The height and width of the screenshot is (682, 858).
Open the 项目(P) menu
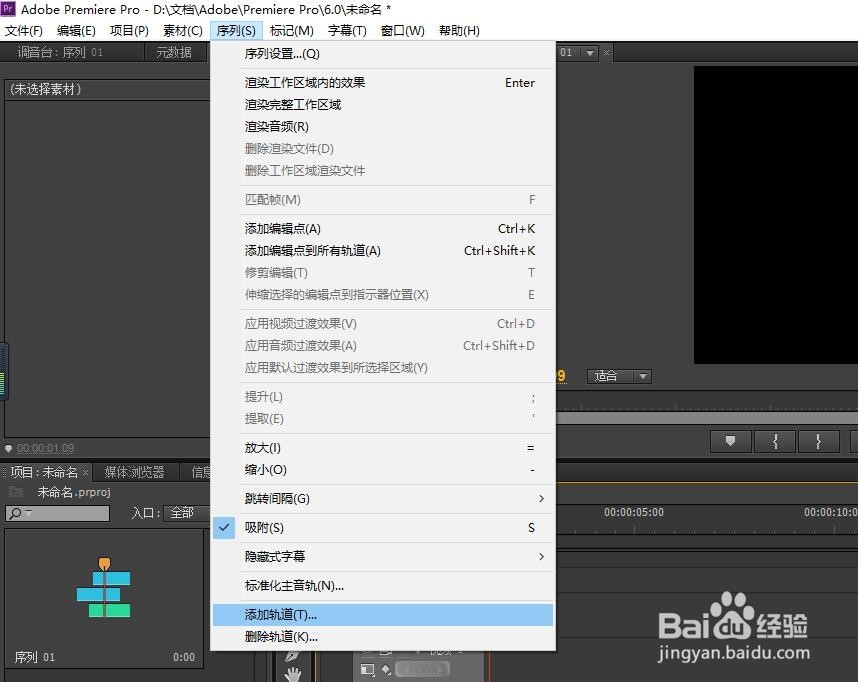pyautogui.click(x=129, y=31)
